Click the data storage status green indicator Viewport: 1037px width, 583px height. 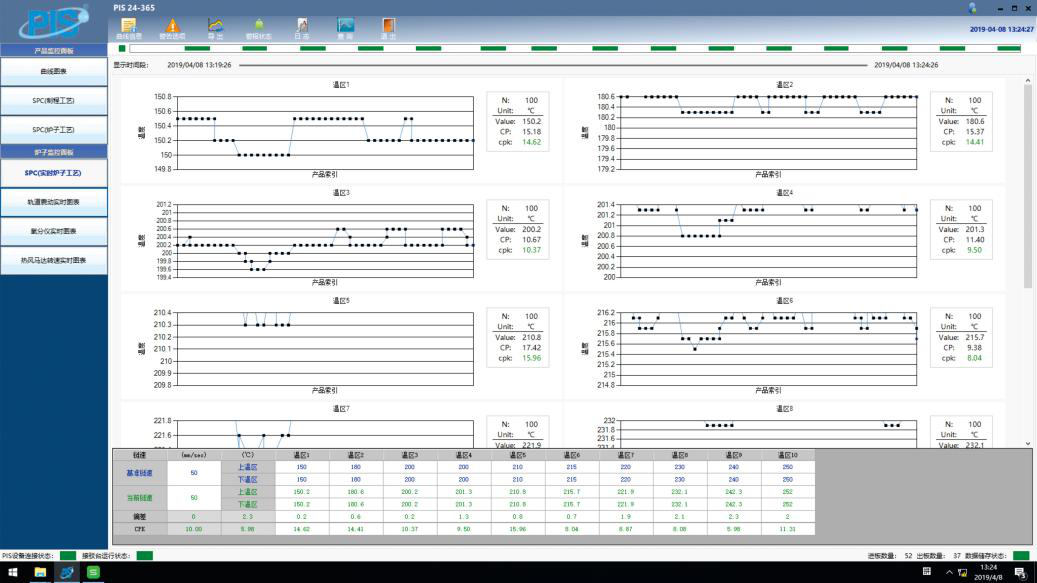click(x=1021, y=556)
